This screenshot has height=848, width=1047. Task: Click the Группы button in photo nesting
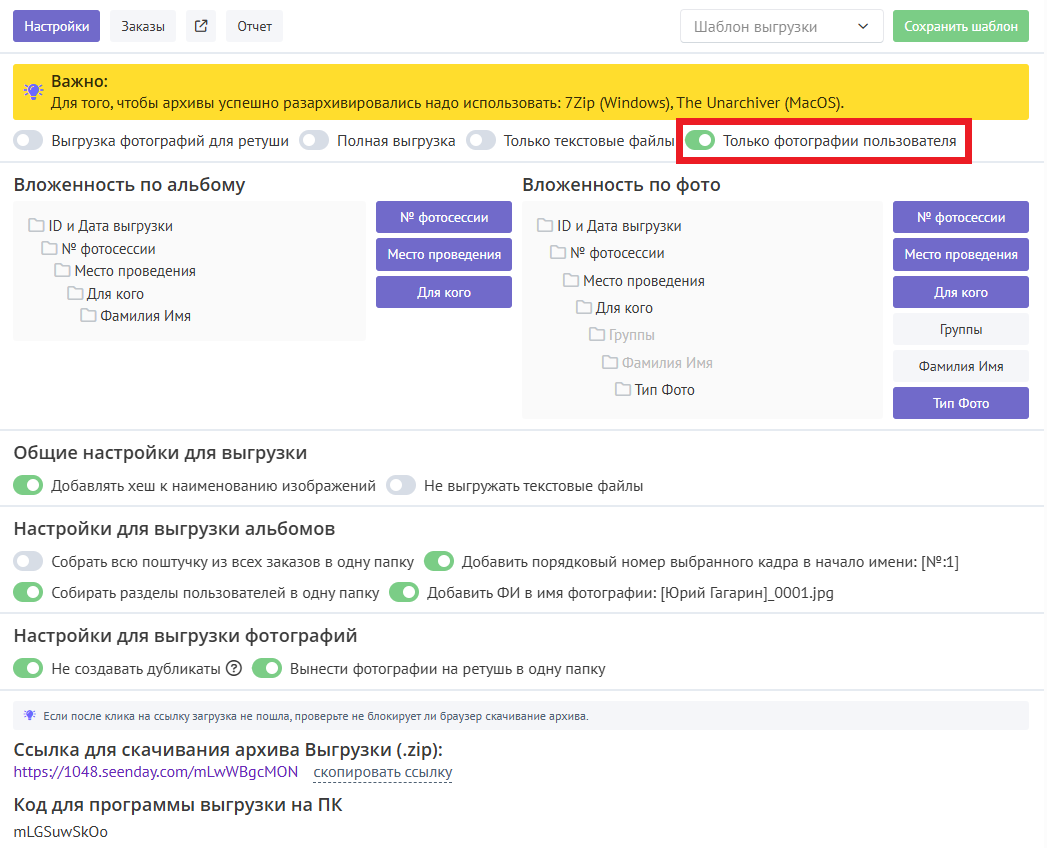[x=960, y=329]
